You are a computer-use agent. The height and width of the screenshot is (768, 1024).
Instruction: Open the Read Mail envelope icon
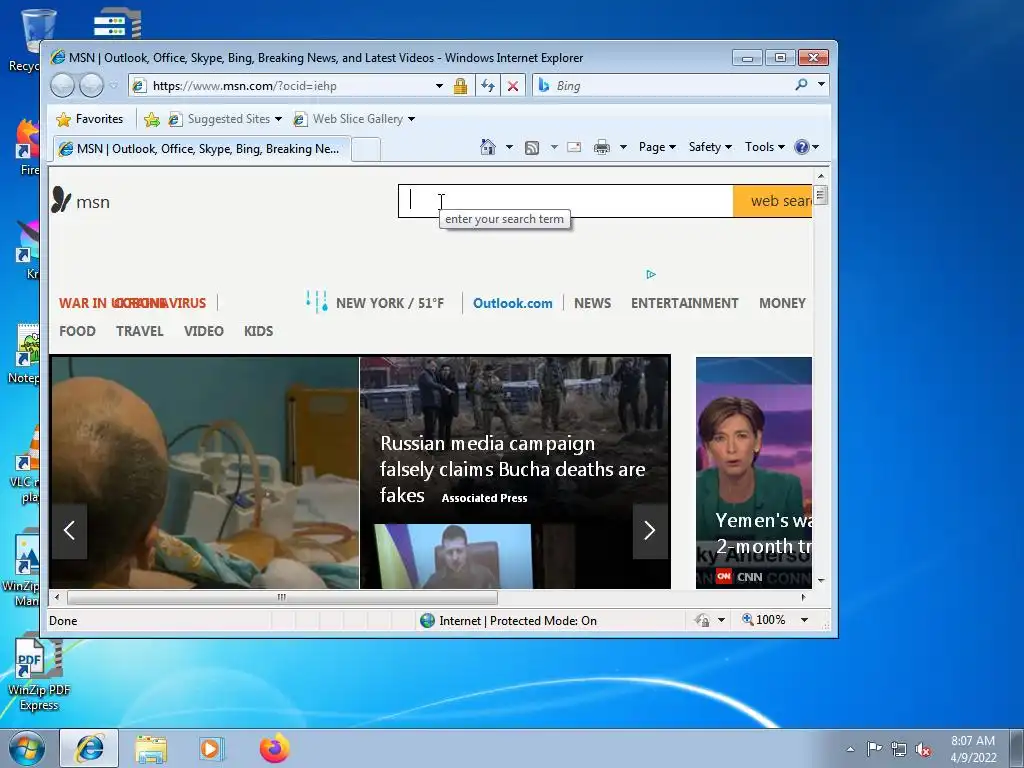pyautogui.click(x=574, y=147)
